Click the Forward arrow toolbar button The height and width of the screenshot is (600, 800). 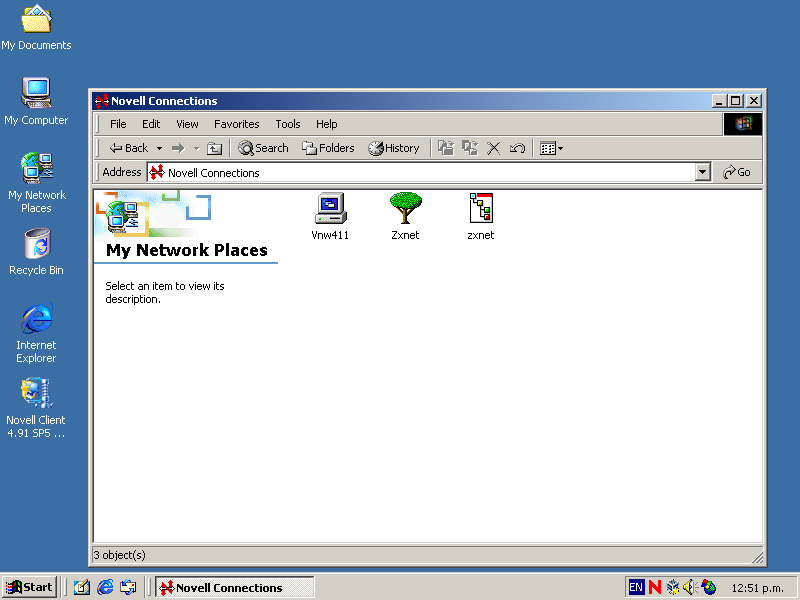point(178,148)
